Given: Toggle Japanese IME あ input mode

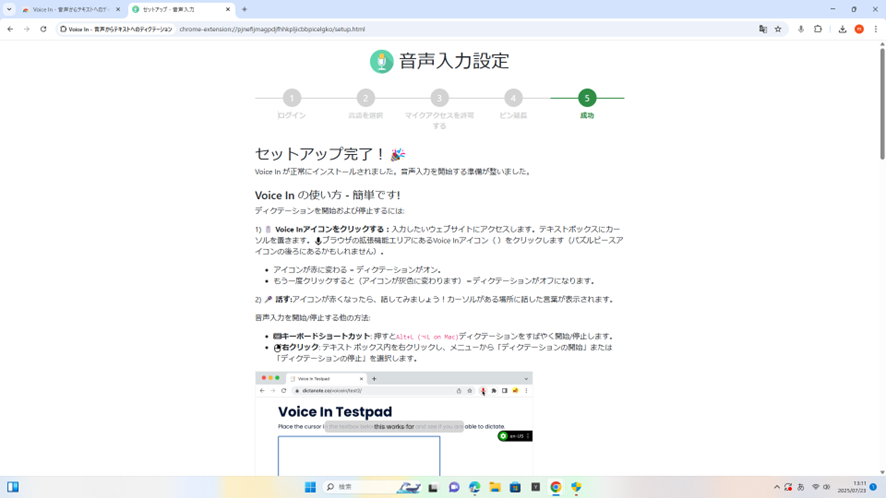Looking at the screenshot, I should click(801, 487).
